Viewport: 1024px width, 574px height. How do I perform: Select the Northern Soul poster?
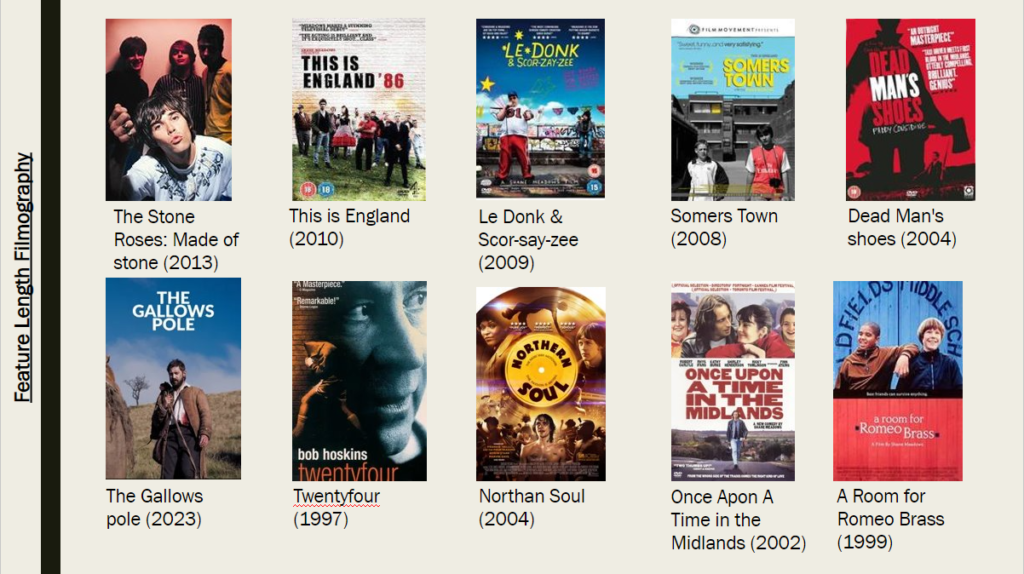[x=541, y=384]
